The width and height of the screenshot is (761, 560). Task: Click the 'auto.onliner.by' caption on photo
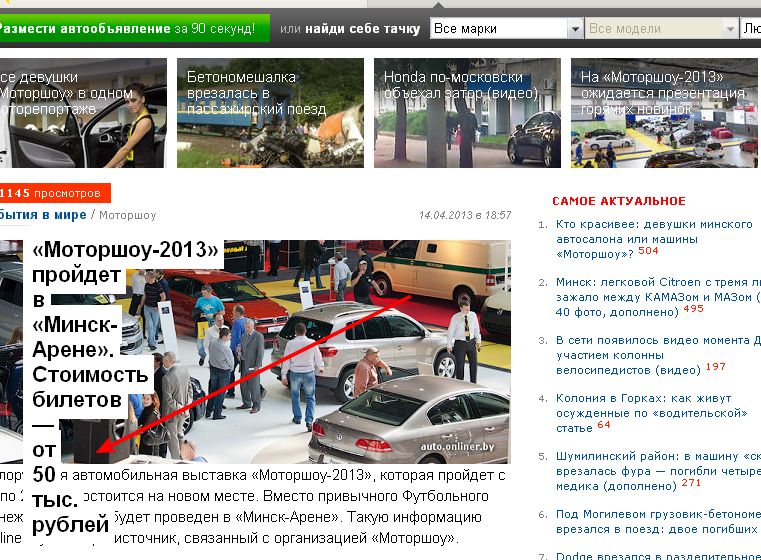click(457, 446)
